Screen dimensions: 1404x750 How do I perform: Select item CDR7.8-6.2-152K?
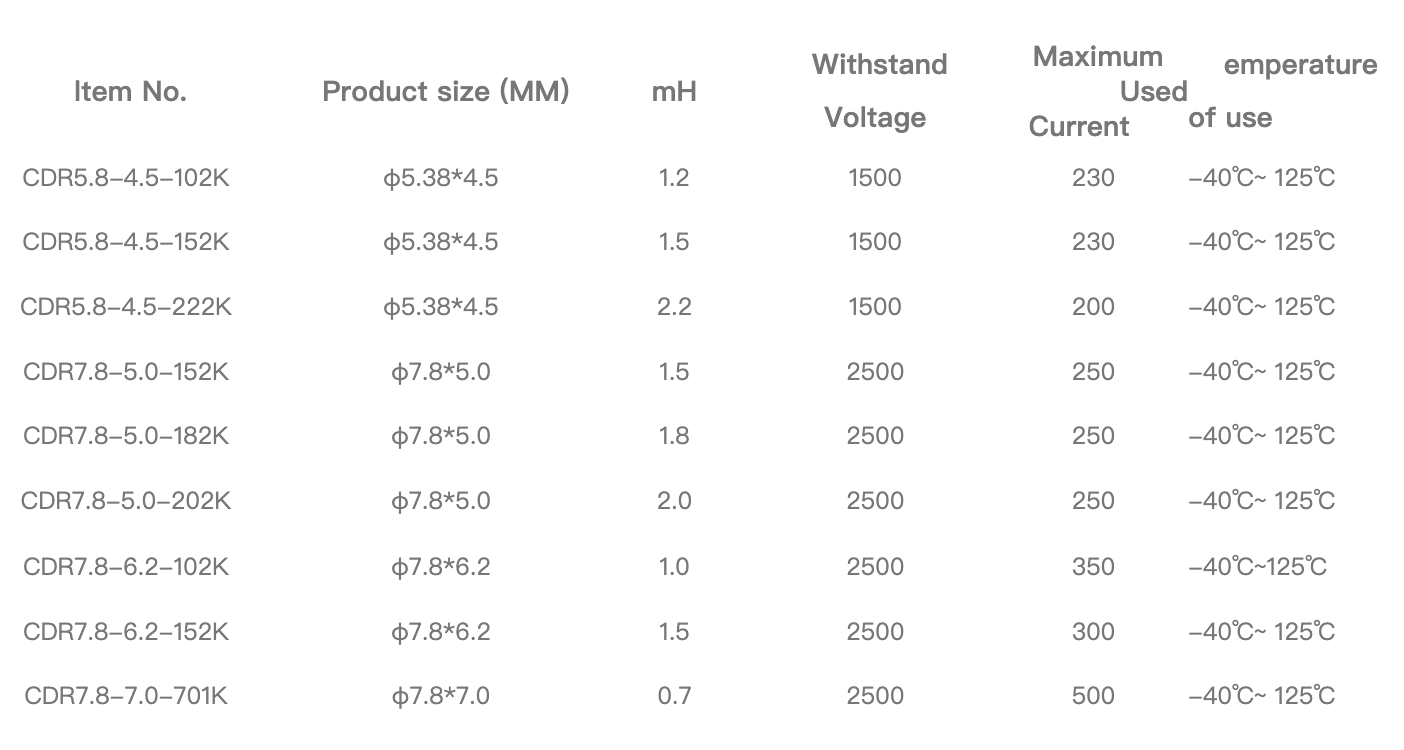pyautogui.click(x=126, y=632)
